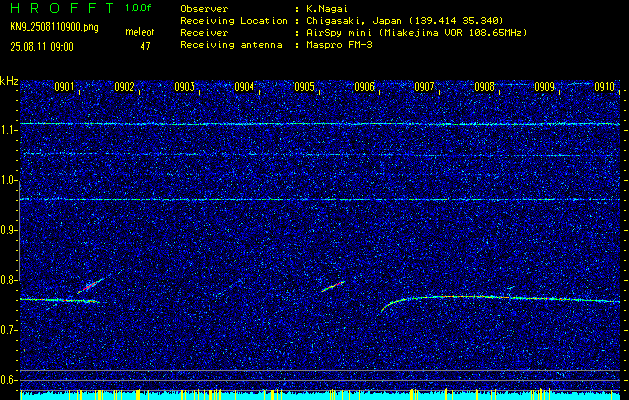629x400 pixels.
Task: Click the 0.9 frequency axis label
Action: click(8, 230)
